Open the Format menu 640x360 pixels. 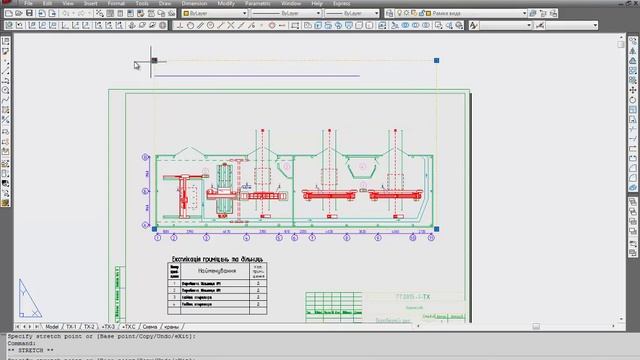click(116, 3)
